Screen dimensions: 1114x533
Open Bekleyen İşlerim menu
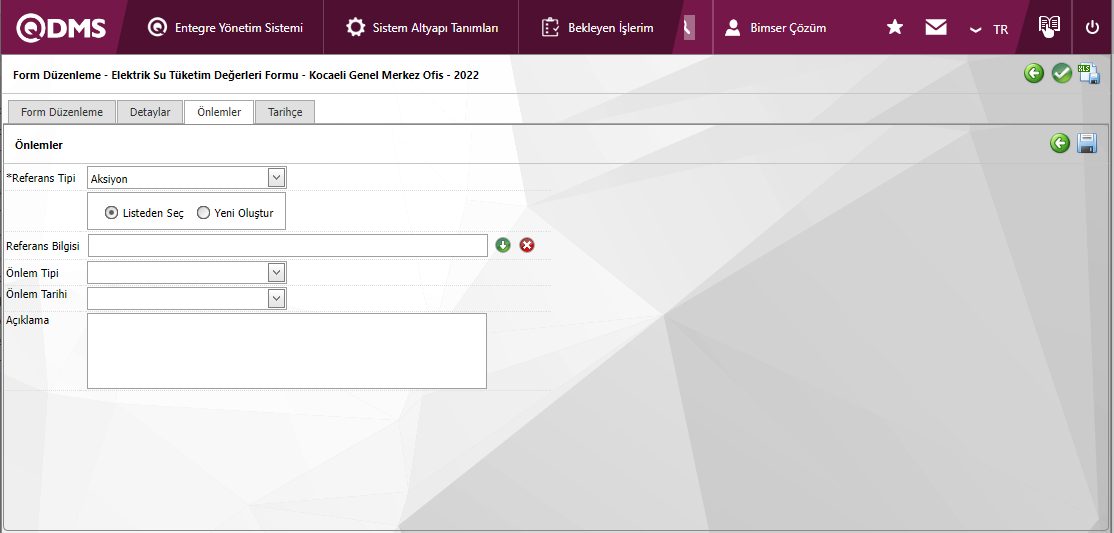[597, 28]
